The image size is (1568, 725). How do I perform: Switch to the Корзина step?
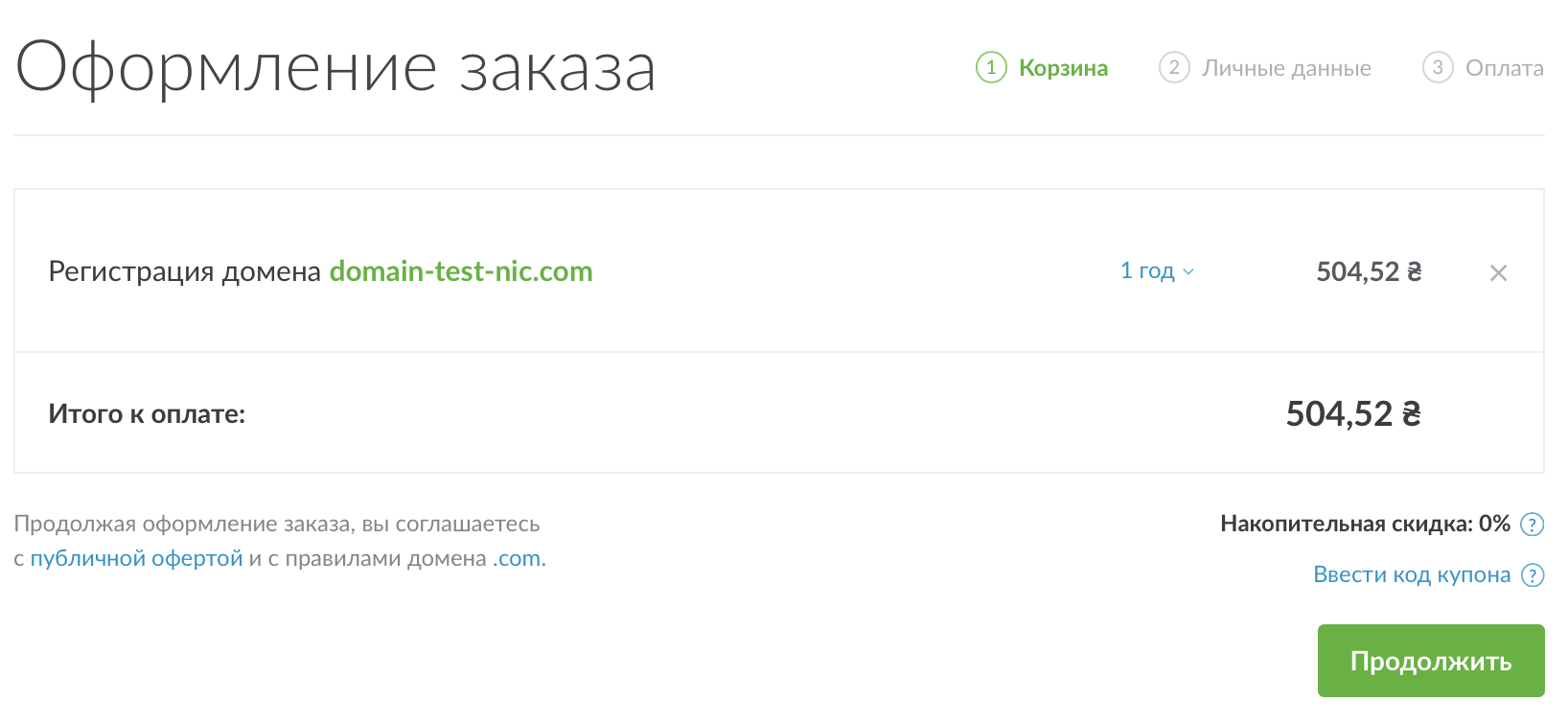tap(1063, 68)
